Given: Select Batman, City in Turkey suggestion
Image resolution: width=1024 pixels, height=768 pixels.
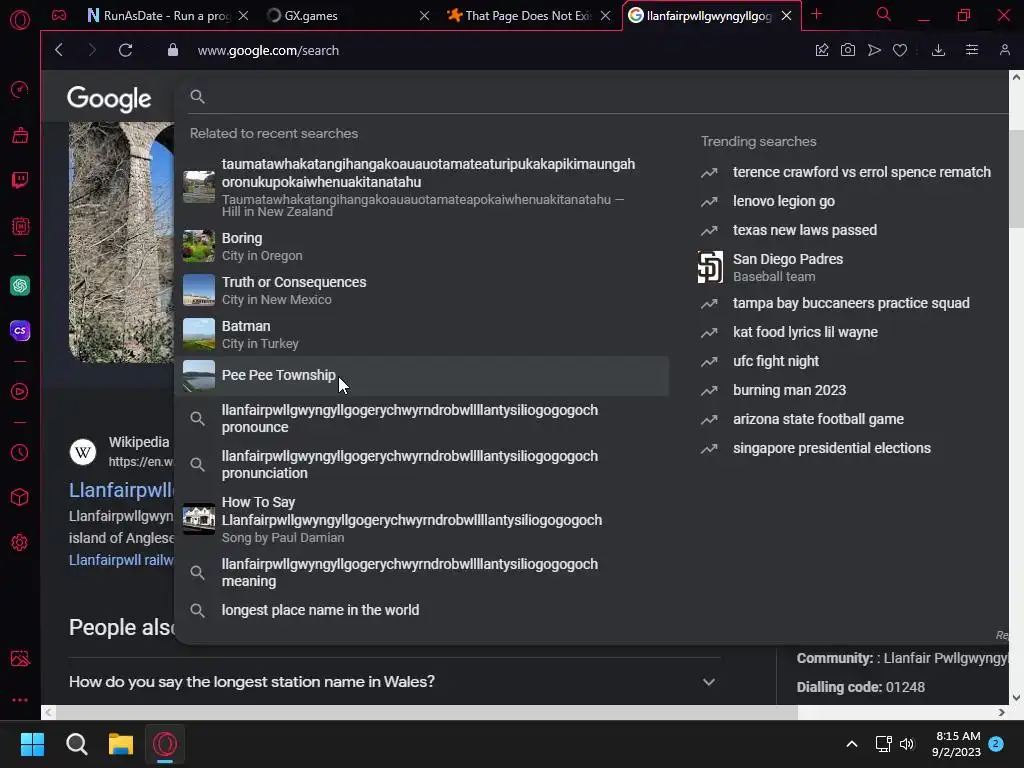Looking at the screenshot, I should [424, 334].
